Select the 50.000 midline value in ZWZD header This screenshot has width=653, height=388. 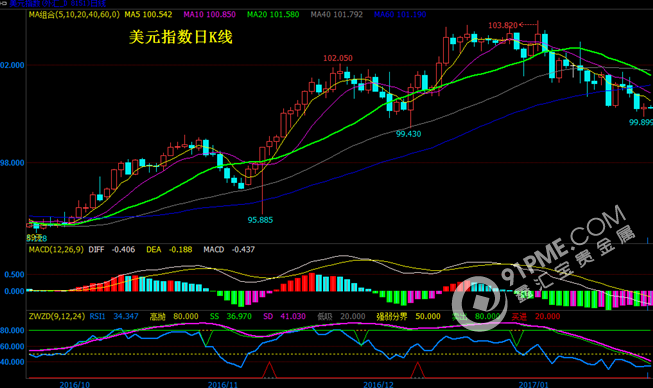pos(428,316)
